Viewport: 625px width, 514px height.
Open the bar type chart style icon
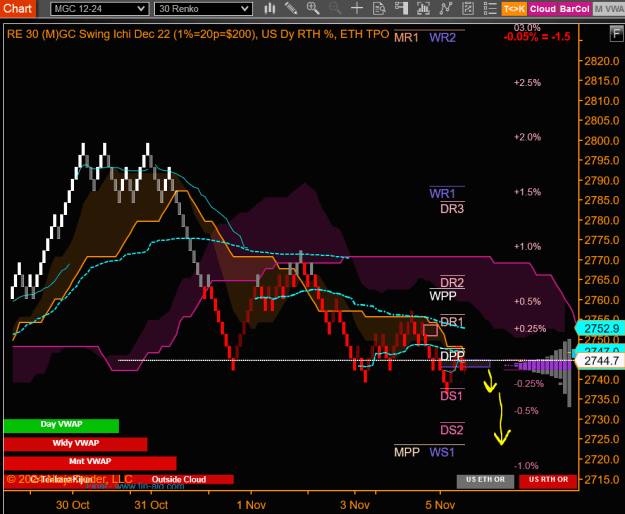pyautogui.click(x=269, y=8)
